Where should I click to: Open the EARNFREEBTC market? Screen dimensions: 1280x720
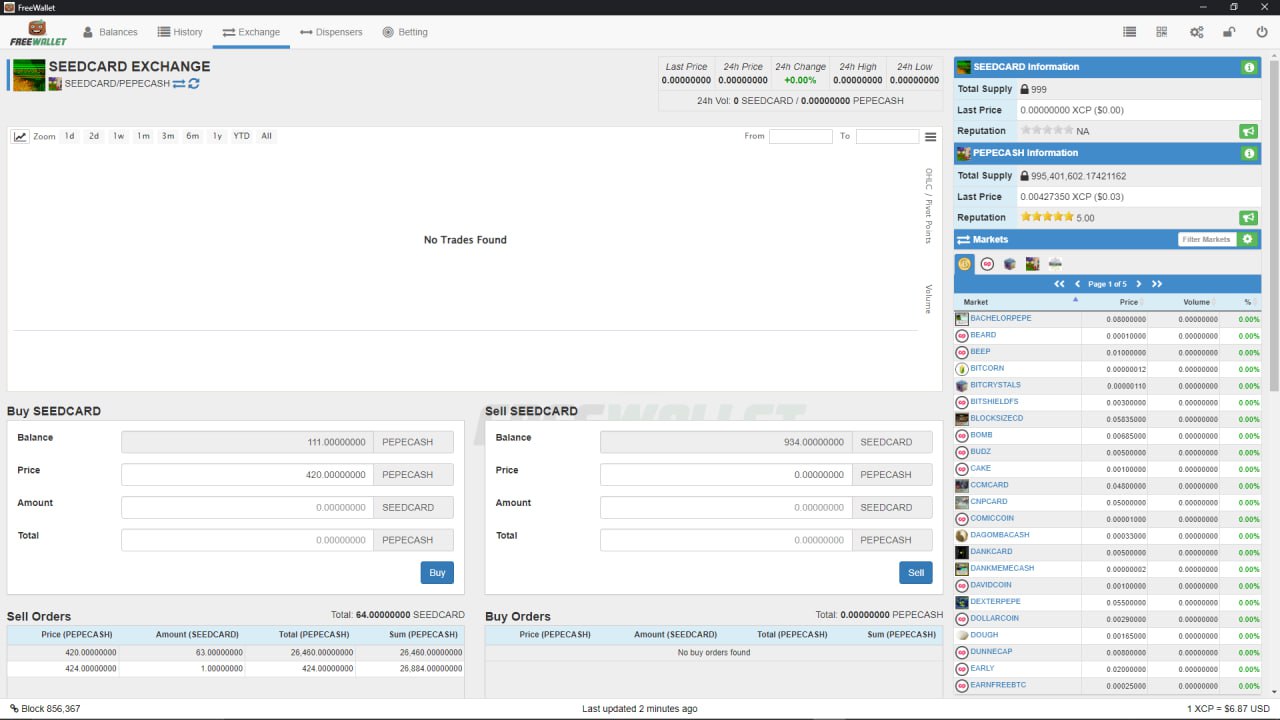(x=998, y=685)
